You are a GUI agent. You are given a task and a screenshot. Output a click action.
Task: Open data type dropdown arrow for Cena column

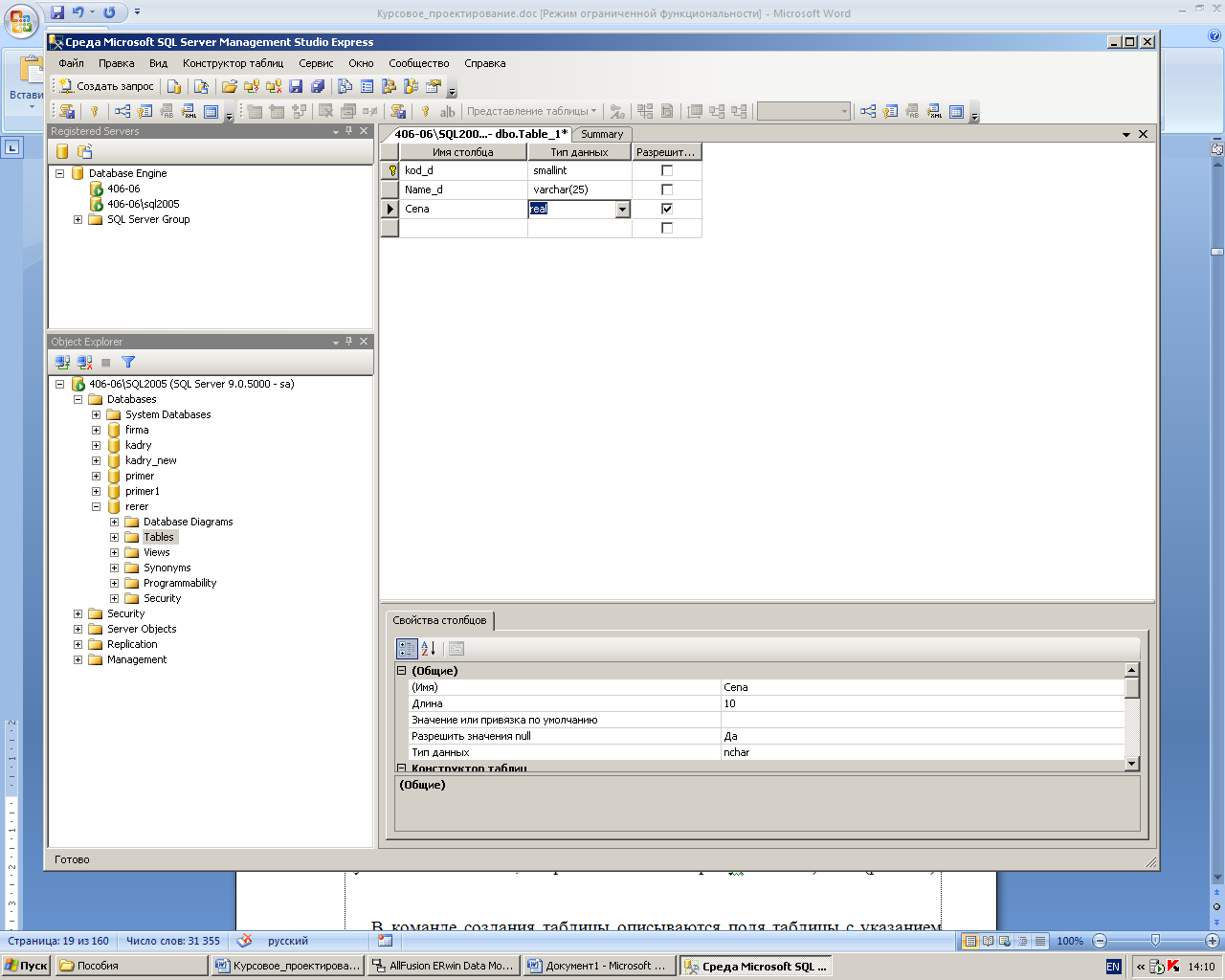[622, 209]
